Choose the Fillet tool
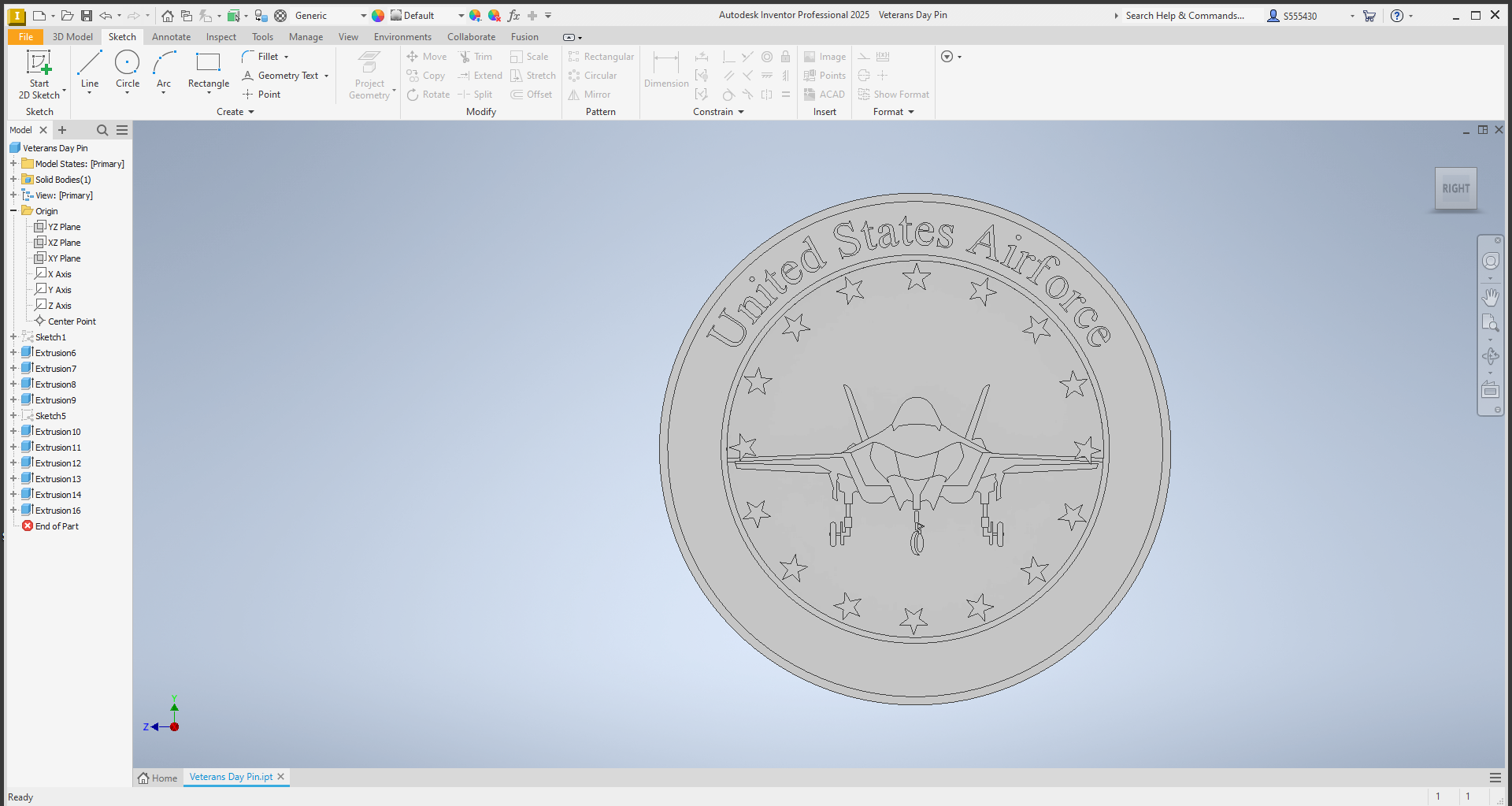The image size is (1512, 806). coord(265,57)
